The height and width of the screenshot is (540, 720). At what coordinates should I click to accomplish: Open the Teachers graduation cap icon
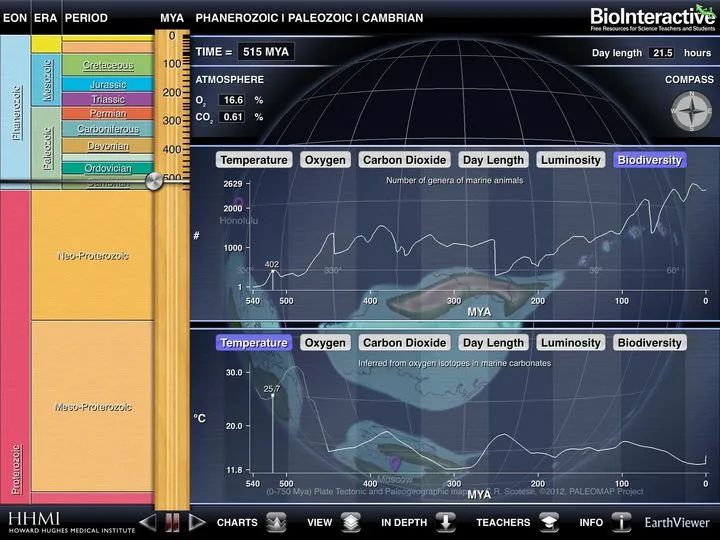point(549,522)
